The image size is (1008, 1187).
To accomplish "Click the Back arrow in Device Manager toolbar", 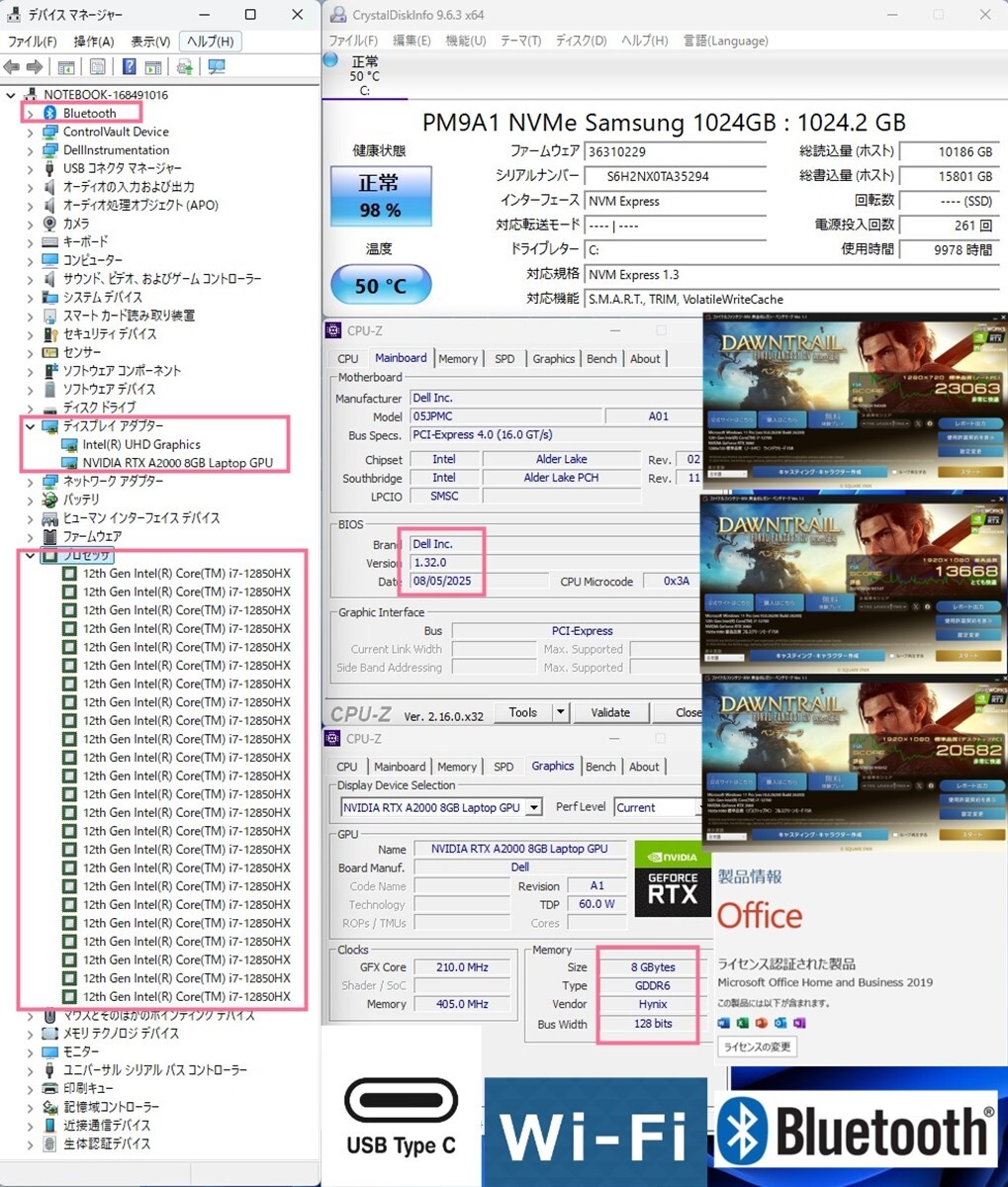I will (x=12, y=67).
